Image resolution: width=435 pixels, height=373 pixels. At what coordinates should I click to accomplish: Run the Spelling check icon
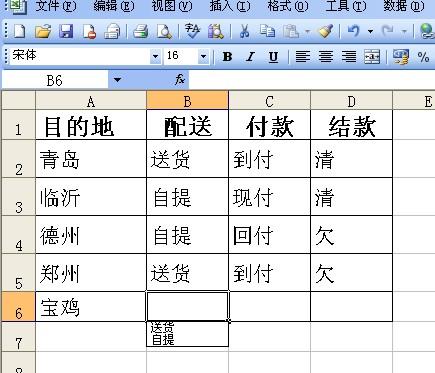pos(192,31)
